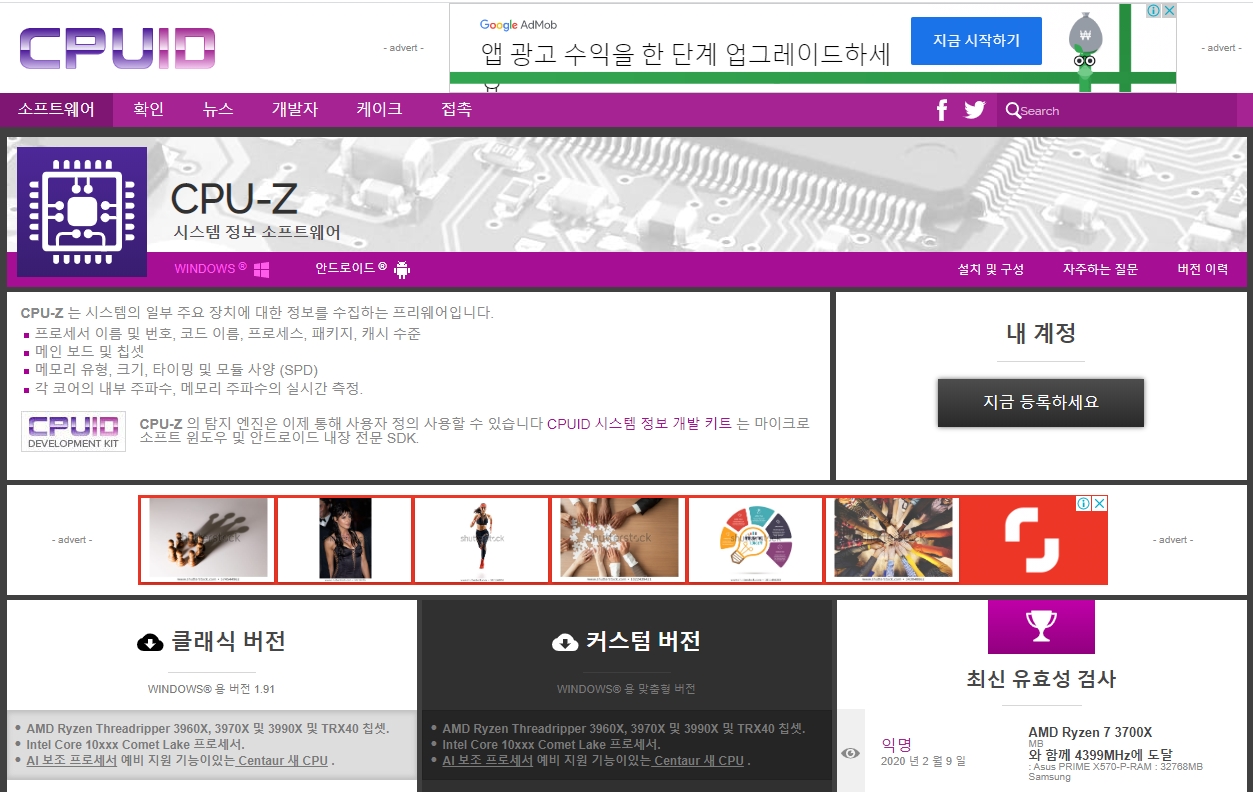Open the CPUID Twitter bird icon
1253x792 pixels.
pyautogui.click(x=975, y=110)
